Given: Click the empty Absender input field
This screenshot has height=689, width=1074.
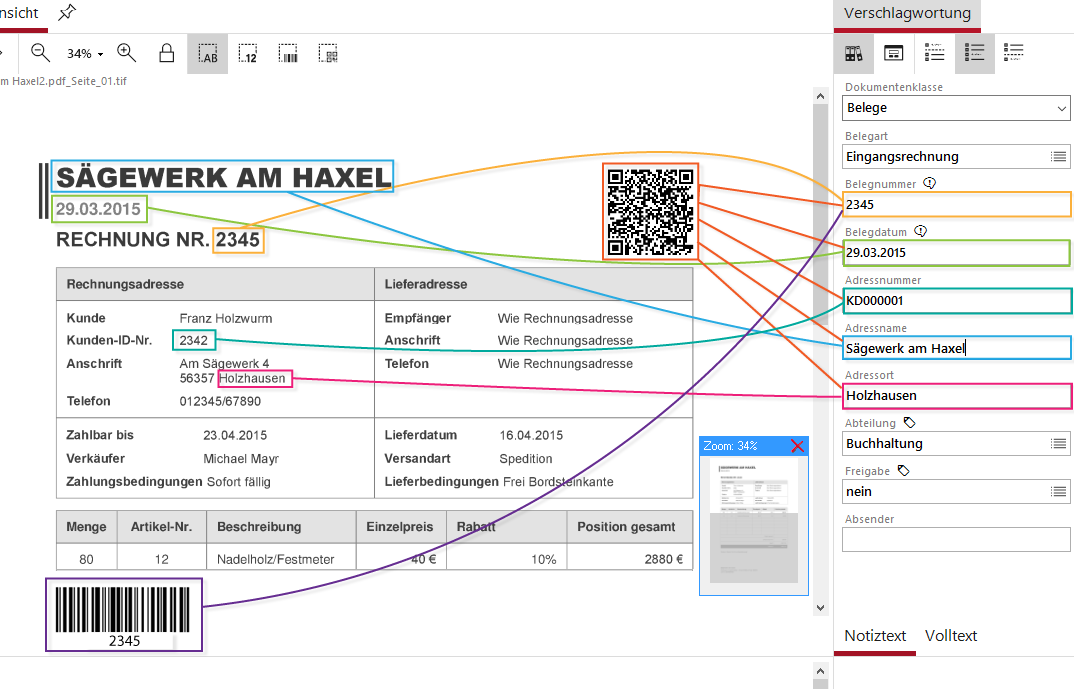Looking at the screenshot, I should [955, 540].
